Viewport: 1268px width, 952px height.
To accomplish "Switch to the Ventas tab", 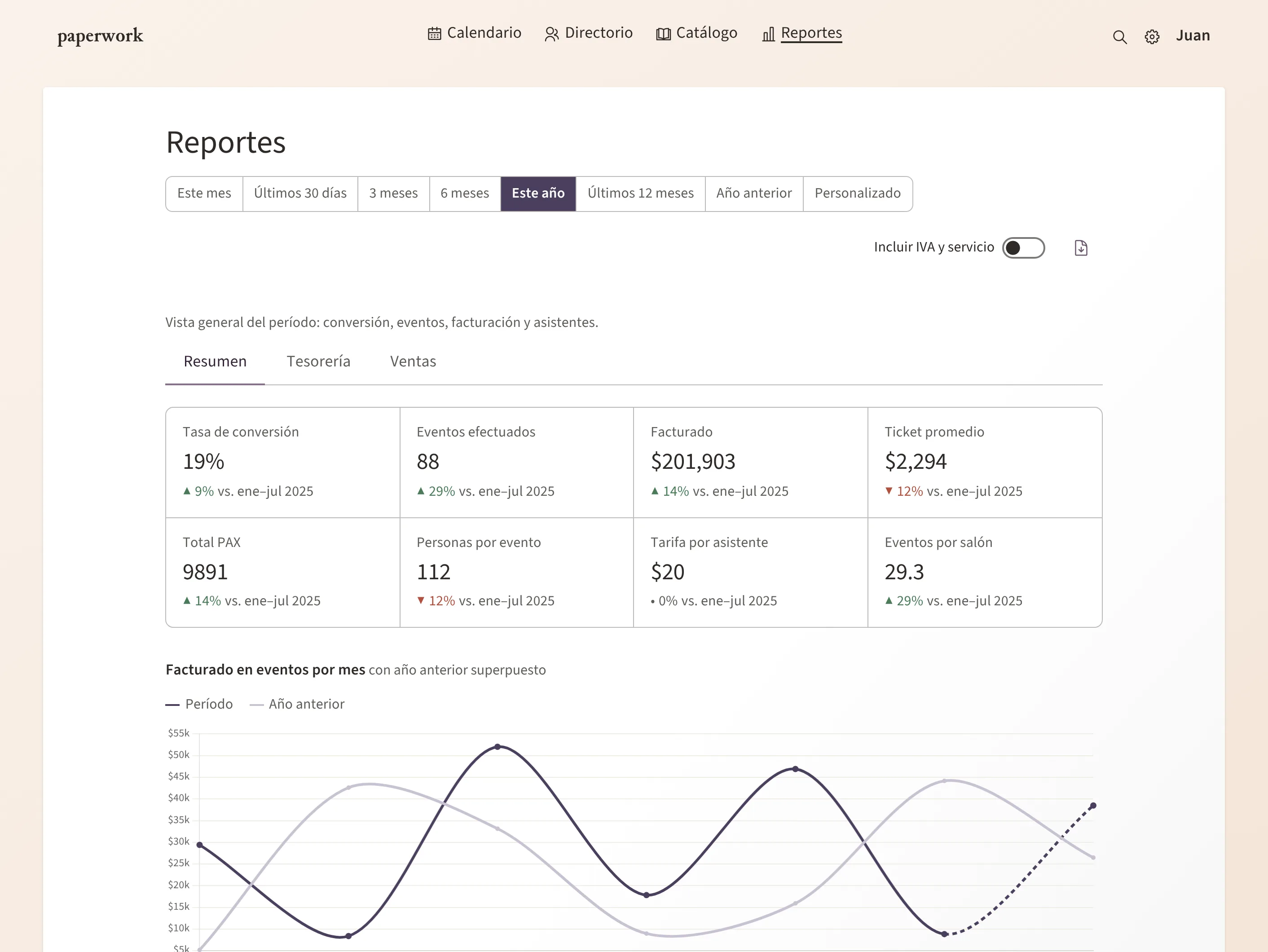I will [413, 361].
